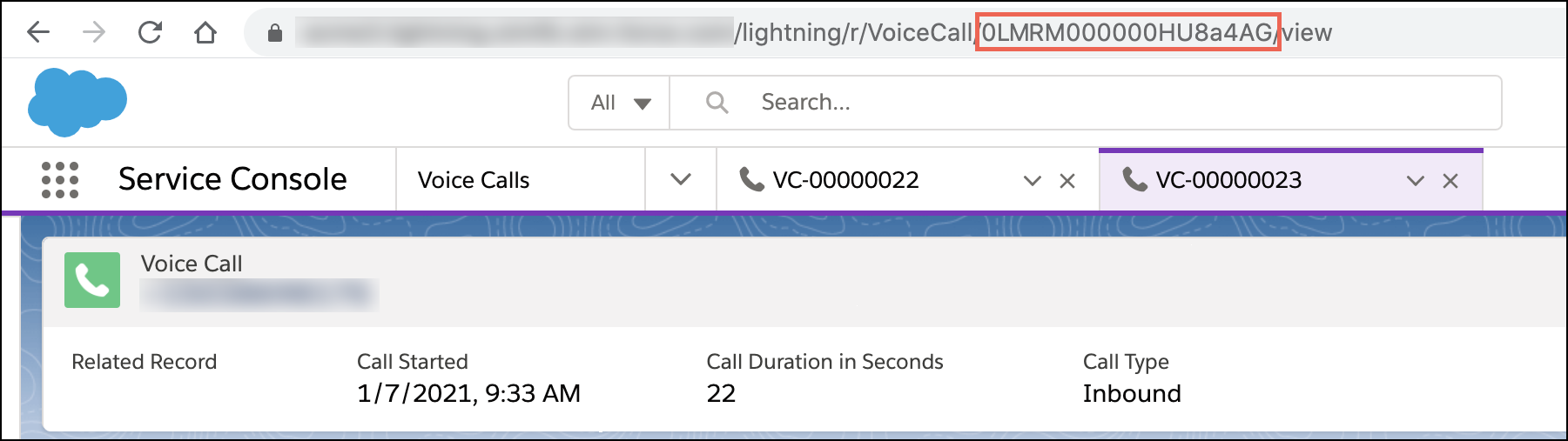Close the VC-00000022 tab

click(1067, 181)
